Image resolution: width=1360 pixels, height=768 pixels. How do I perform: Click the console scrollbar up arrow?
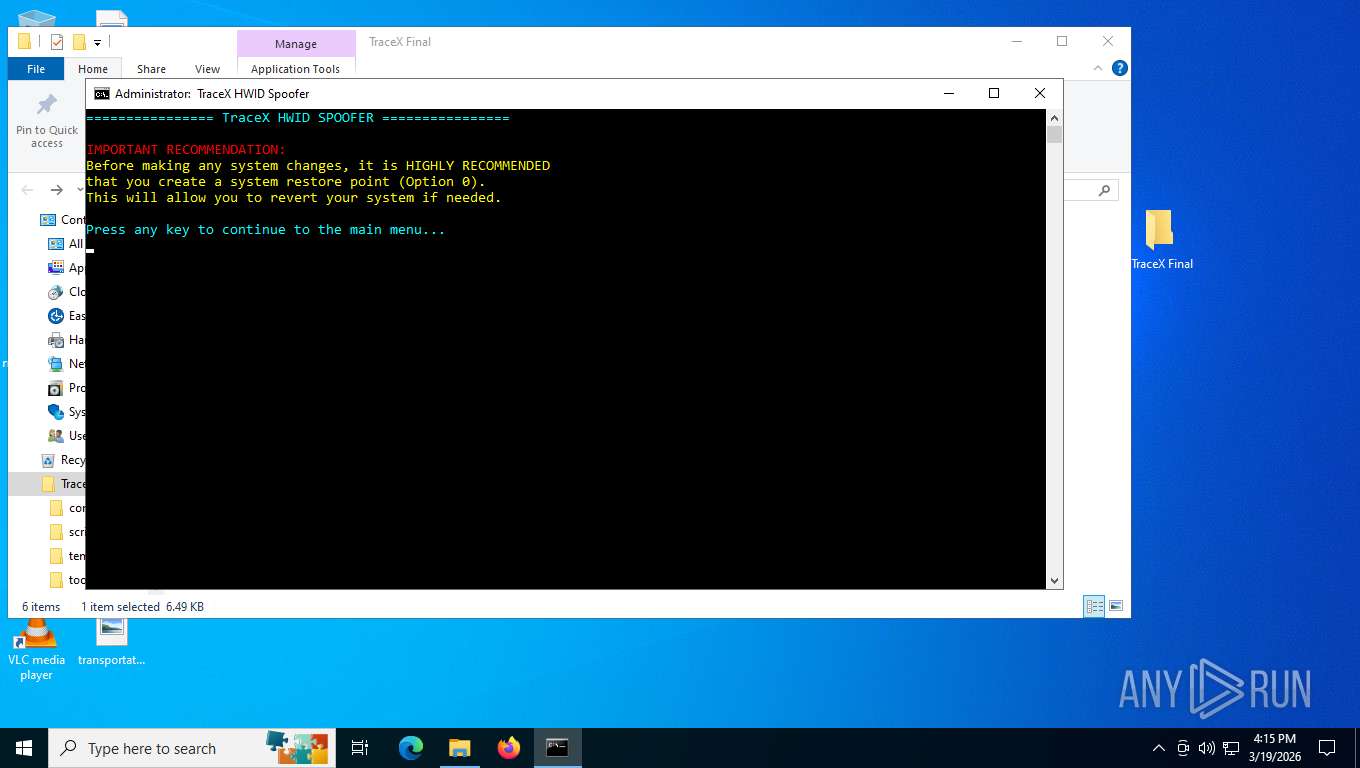(x=1054, y=118)
